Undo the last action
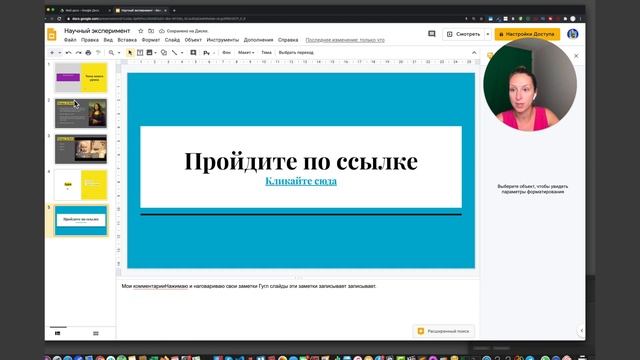The height and width of the screenshot is (360, 640). click(68, 53)
